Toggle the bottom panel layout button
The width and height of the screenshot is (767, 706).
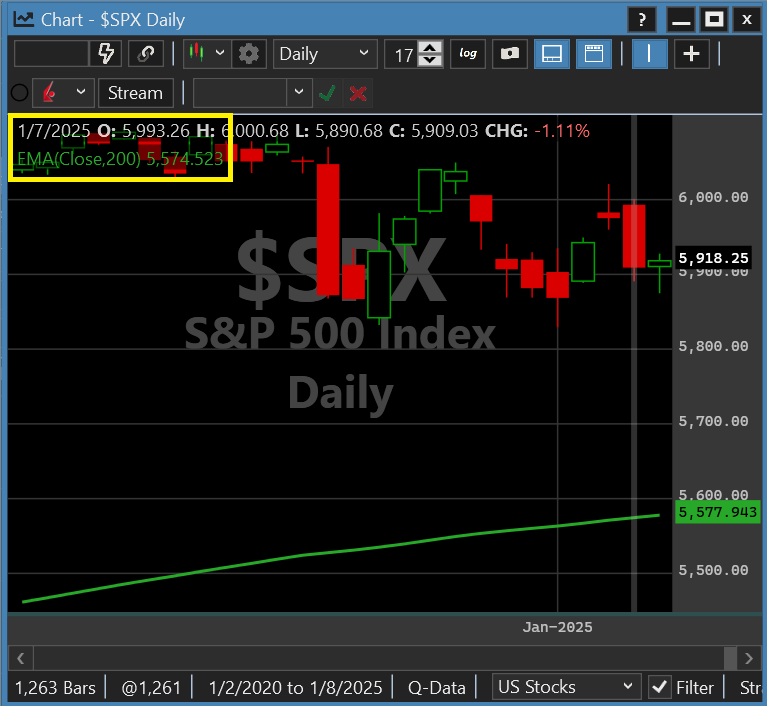(x=552, y=53)
